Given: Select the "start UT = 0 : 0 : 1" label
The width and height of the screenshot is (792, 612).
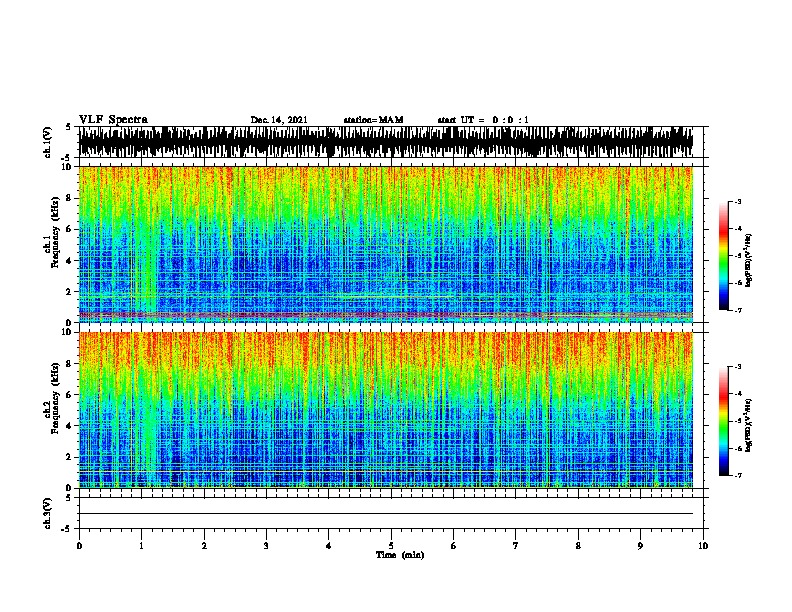Looking at the screenshot, I should pyautogui.click(x=483, y=120).
